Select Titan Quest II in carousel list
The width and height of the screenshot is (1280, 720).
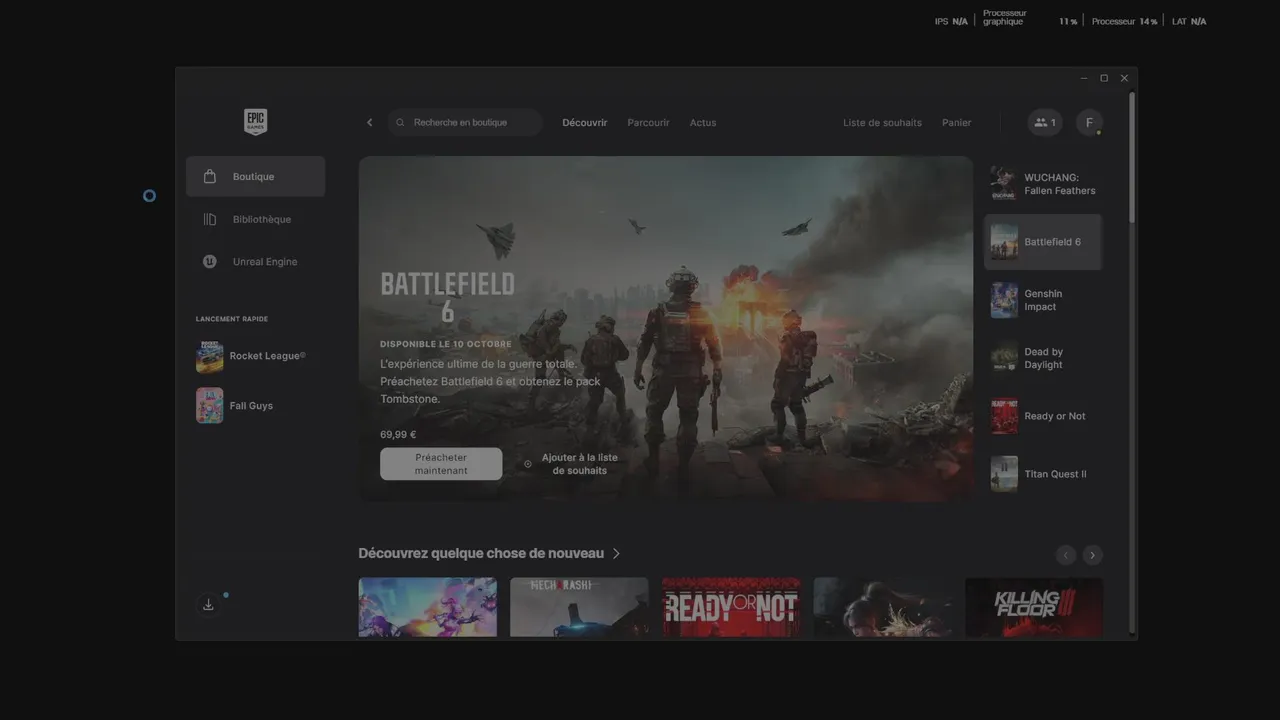point(1043,474)
